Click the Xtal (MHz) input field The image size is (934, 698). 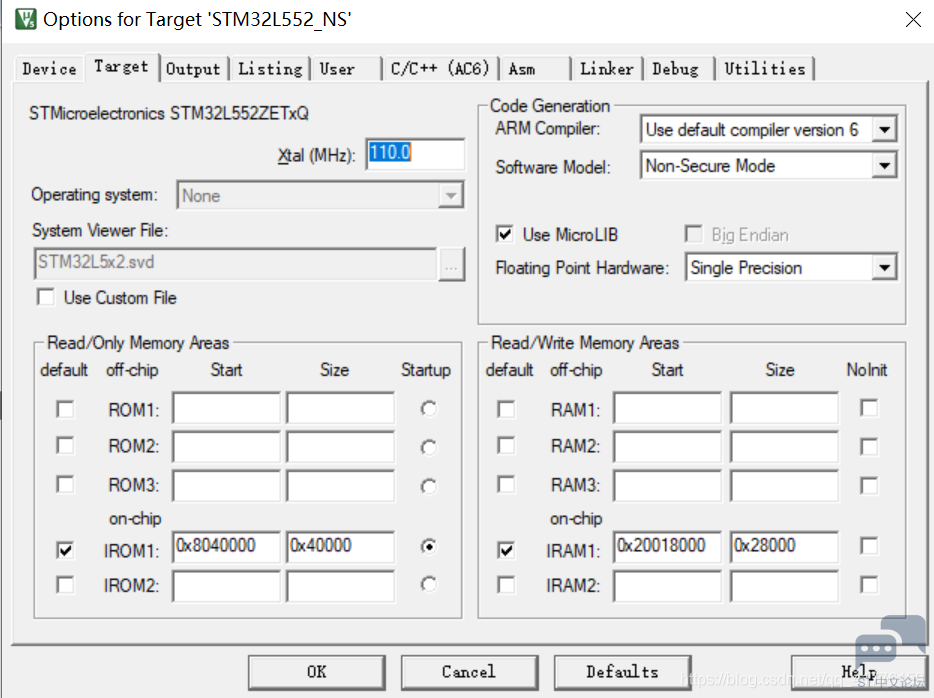pos(415,154)
